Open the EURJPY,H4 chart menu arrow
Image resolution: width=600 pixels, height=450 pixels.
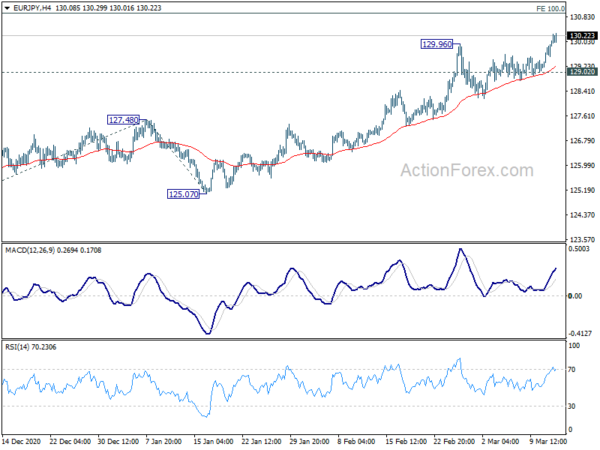point(7,8)
